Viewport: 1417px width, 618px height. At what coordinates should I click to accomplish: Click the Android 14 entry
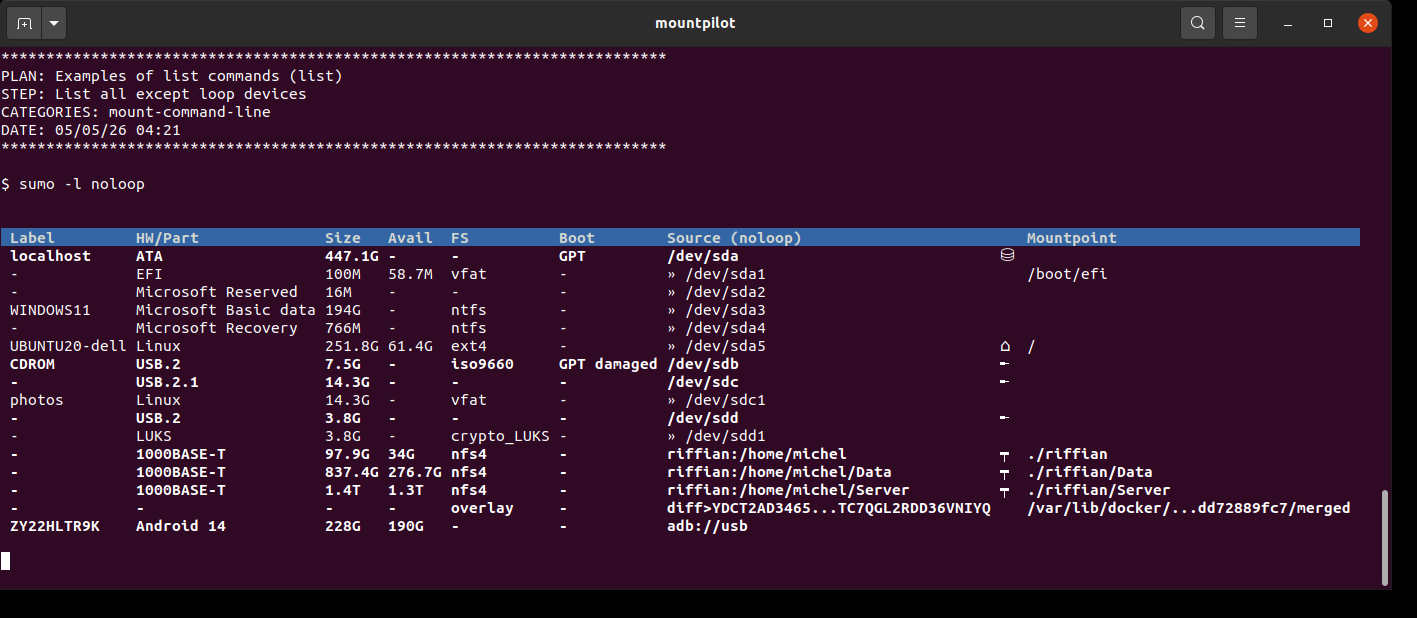(x=181, y=526)
